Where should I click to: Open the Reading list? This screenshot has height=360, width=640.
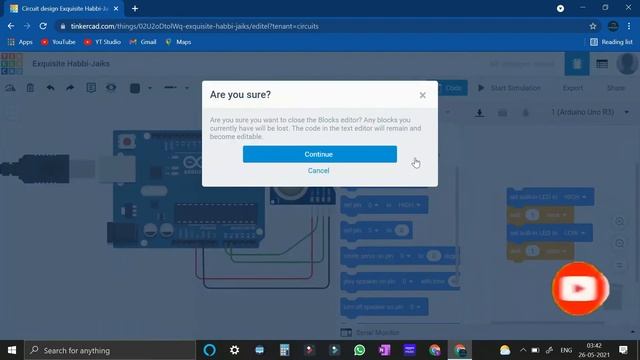[x=611, y=42]
